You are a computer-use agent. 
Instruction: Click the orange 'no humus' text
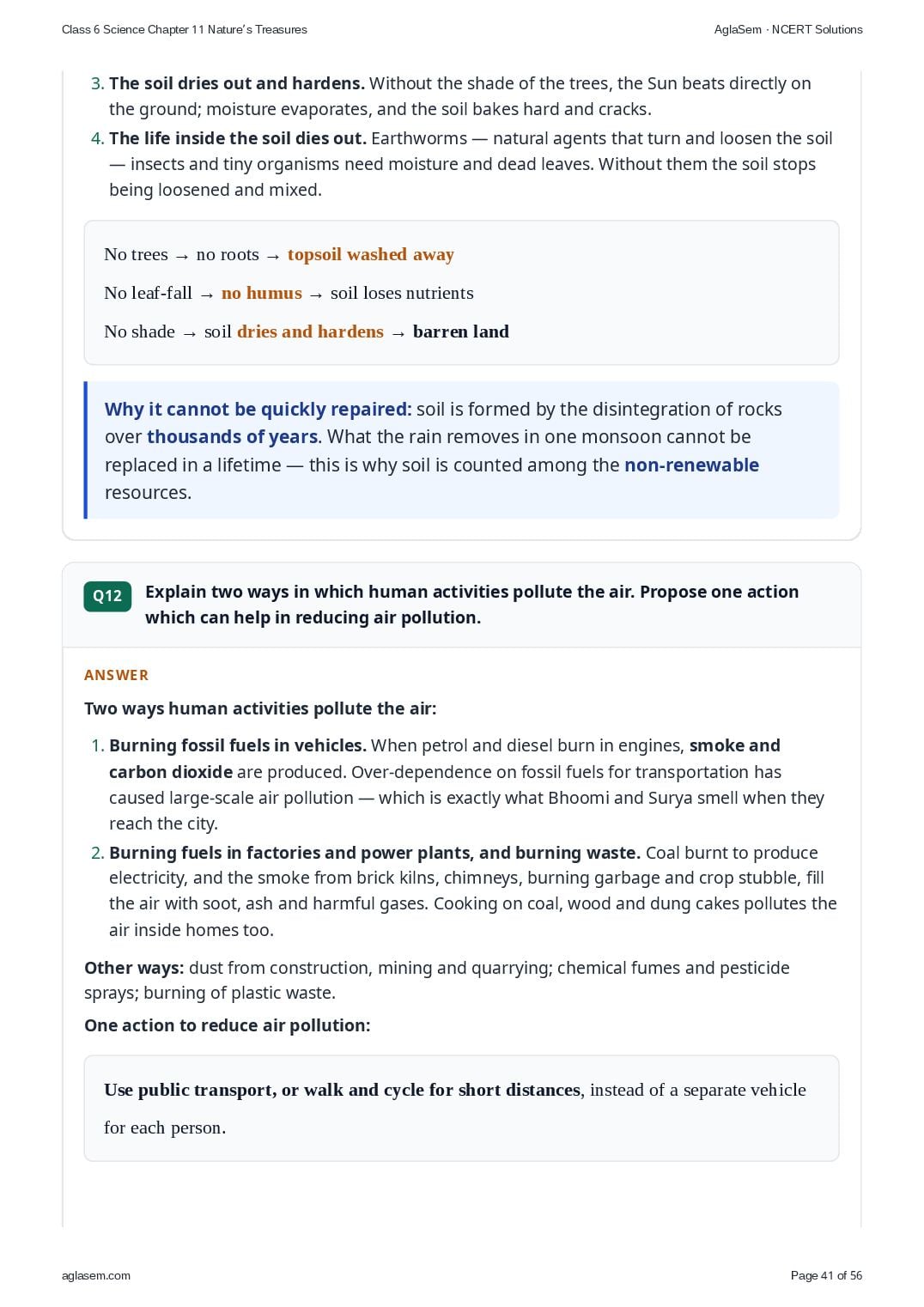[262, 293]
